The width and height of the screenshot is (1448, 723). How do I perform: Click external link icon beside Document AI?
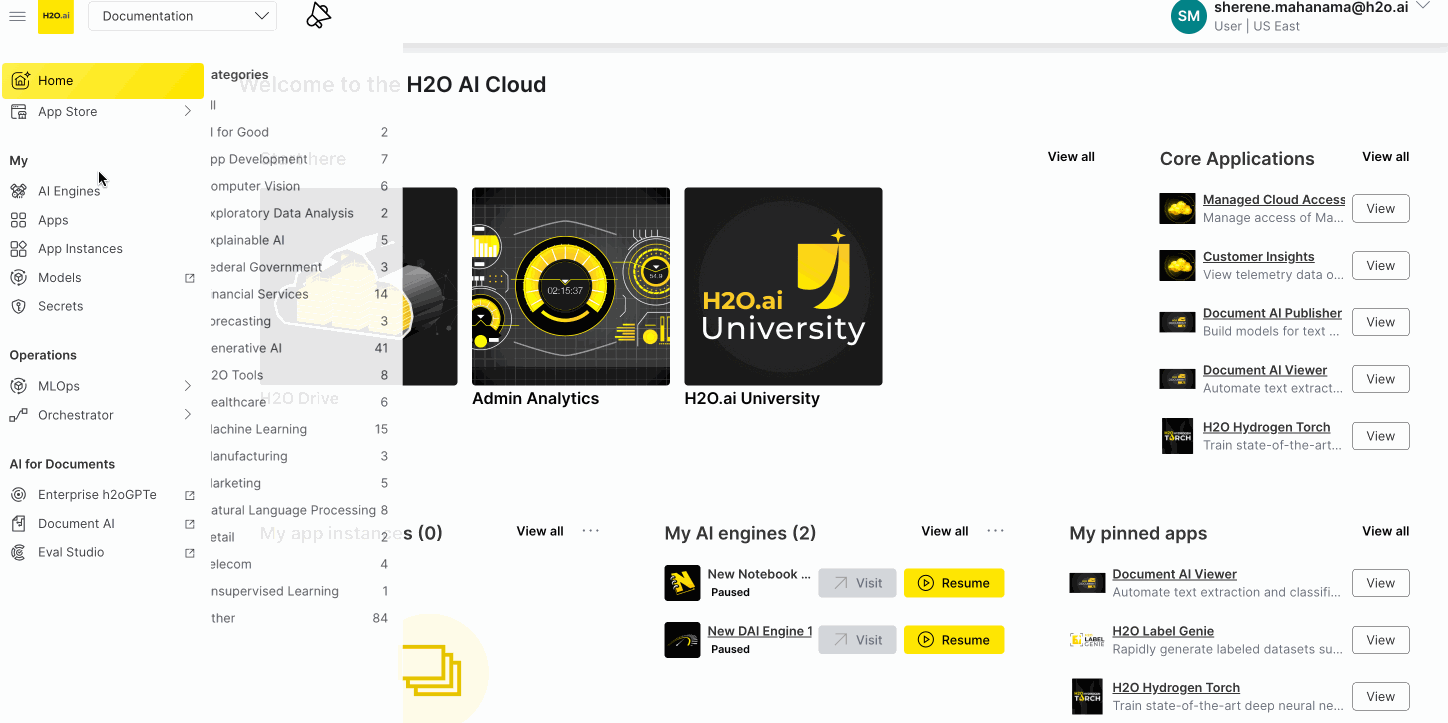pos(190,524)
